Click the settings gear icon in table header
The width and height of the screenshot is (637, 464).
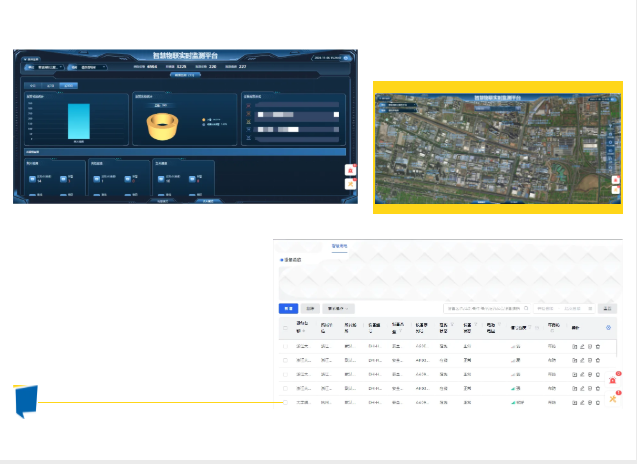[610, 326]
